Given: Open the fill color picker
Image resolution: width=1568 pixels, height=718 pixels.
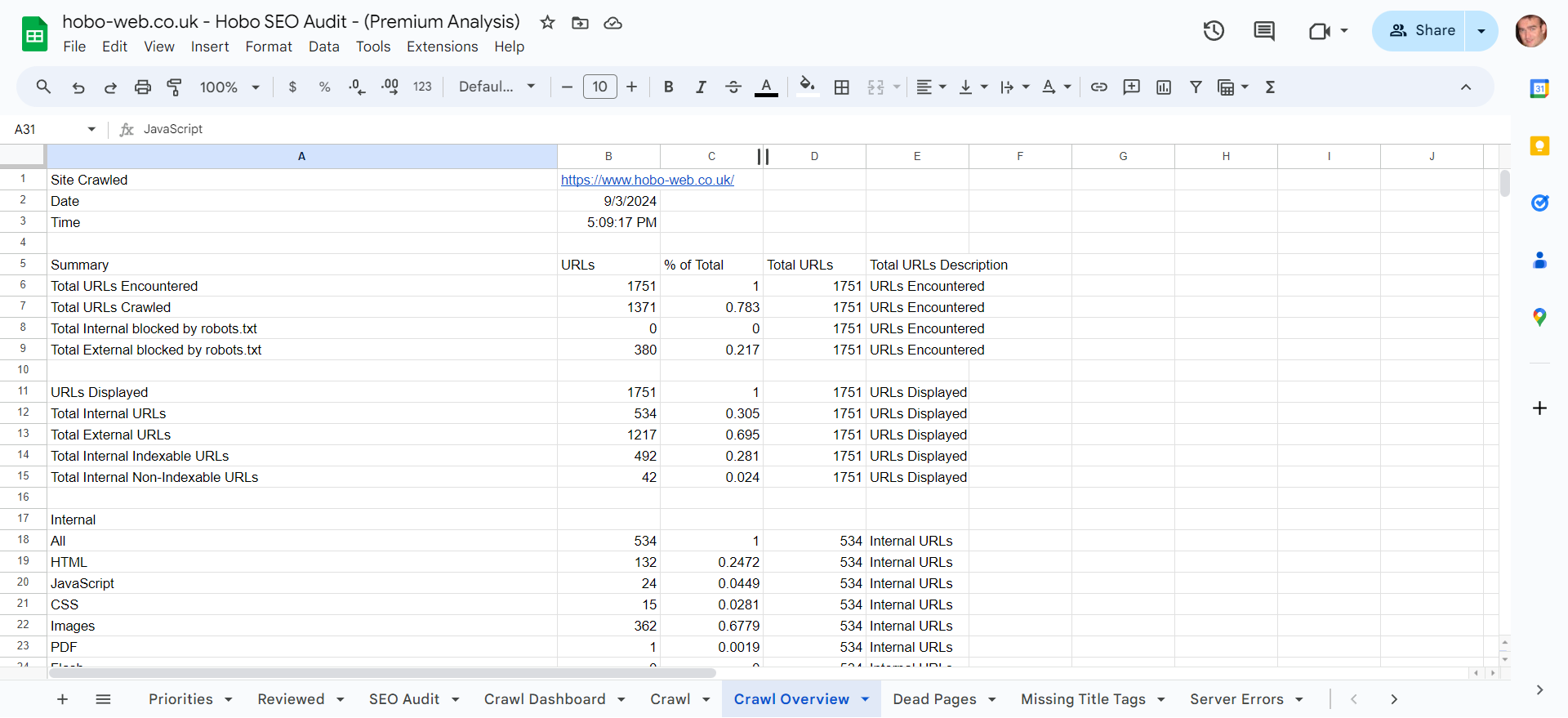Looking at the screenshot, I should point(807,87).
